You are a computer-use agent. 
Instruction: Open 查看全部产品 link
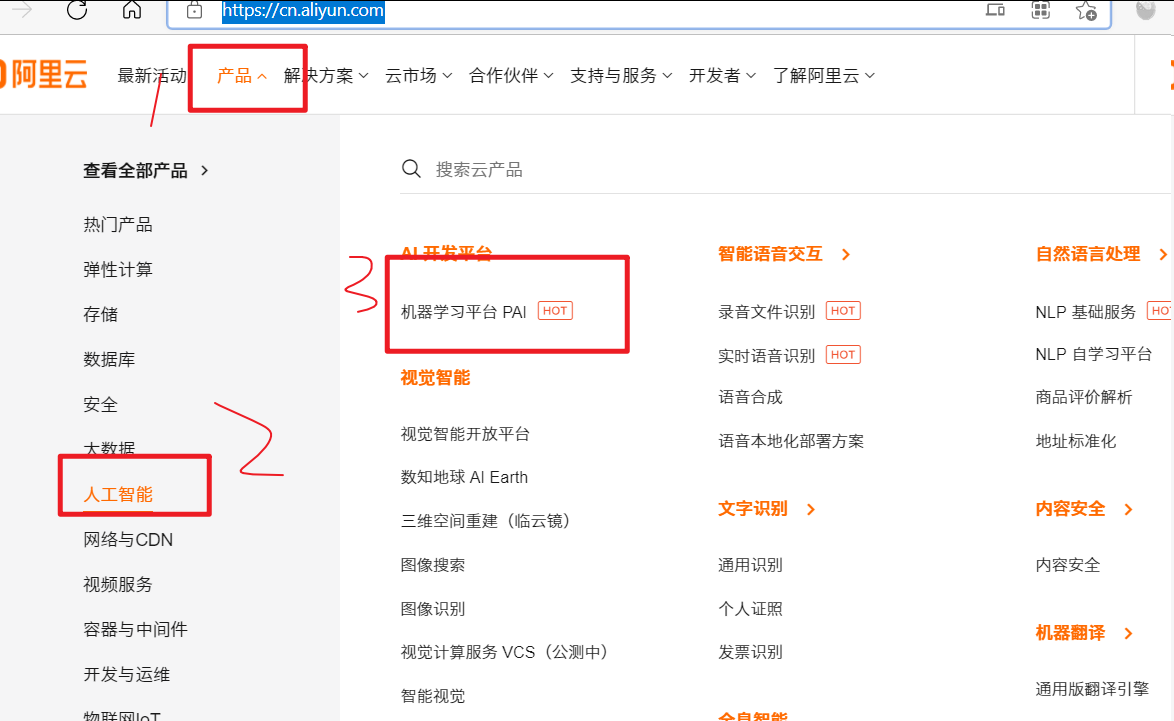(x=146, y=171)
